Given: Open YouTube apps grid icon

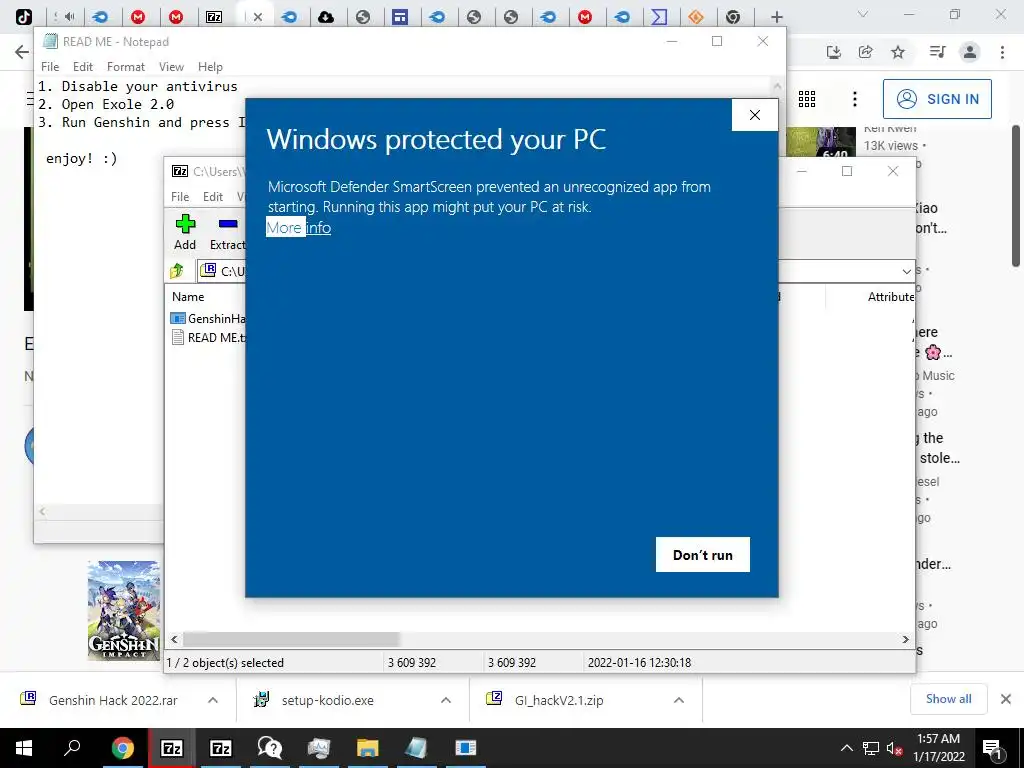Looking at the screenshot, I should click(x=807, y=99).
